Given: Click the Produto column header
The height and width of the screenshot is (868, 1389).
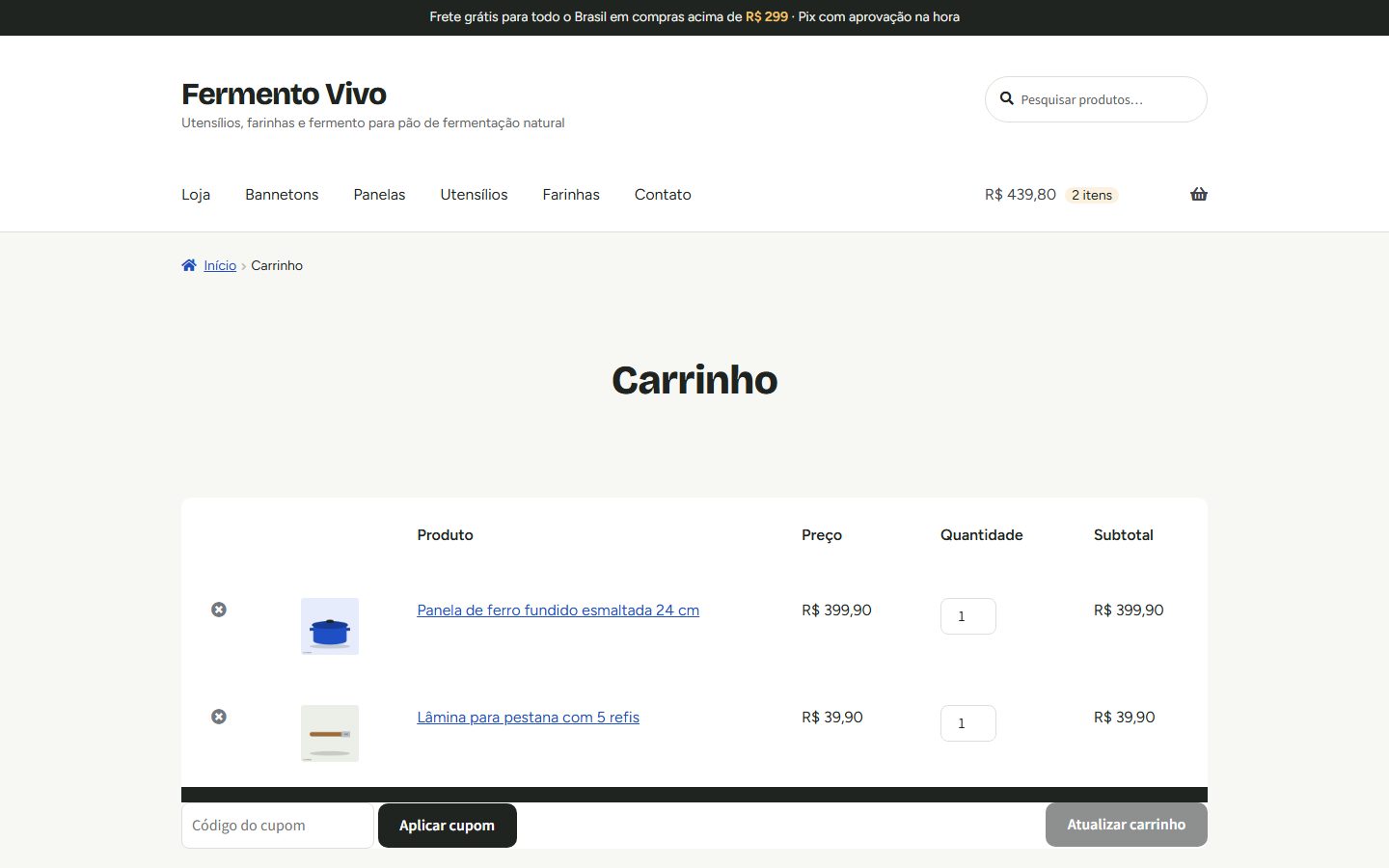Looking at the screenshot, I should (445, 534).
